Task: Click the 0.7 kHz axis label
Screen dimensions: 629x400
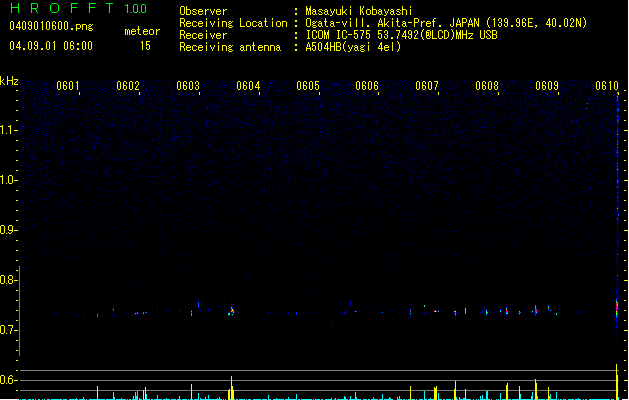Action: [x=8, y=330]
